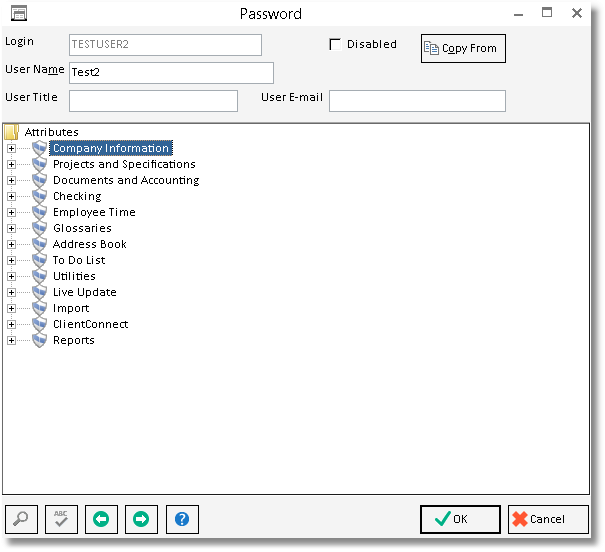Click the Attributes folder icon

12,132
